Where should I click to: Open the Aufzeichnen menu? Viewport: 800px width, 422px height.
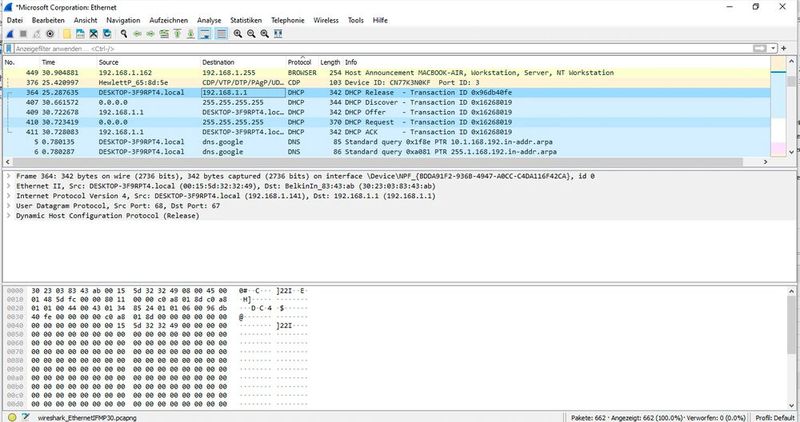[x=168, y=20]
